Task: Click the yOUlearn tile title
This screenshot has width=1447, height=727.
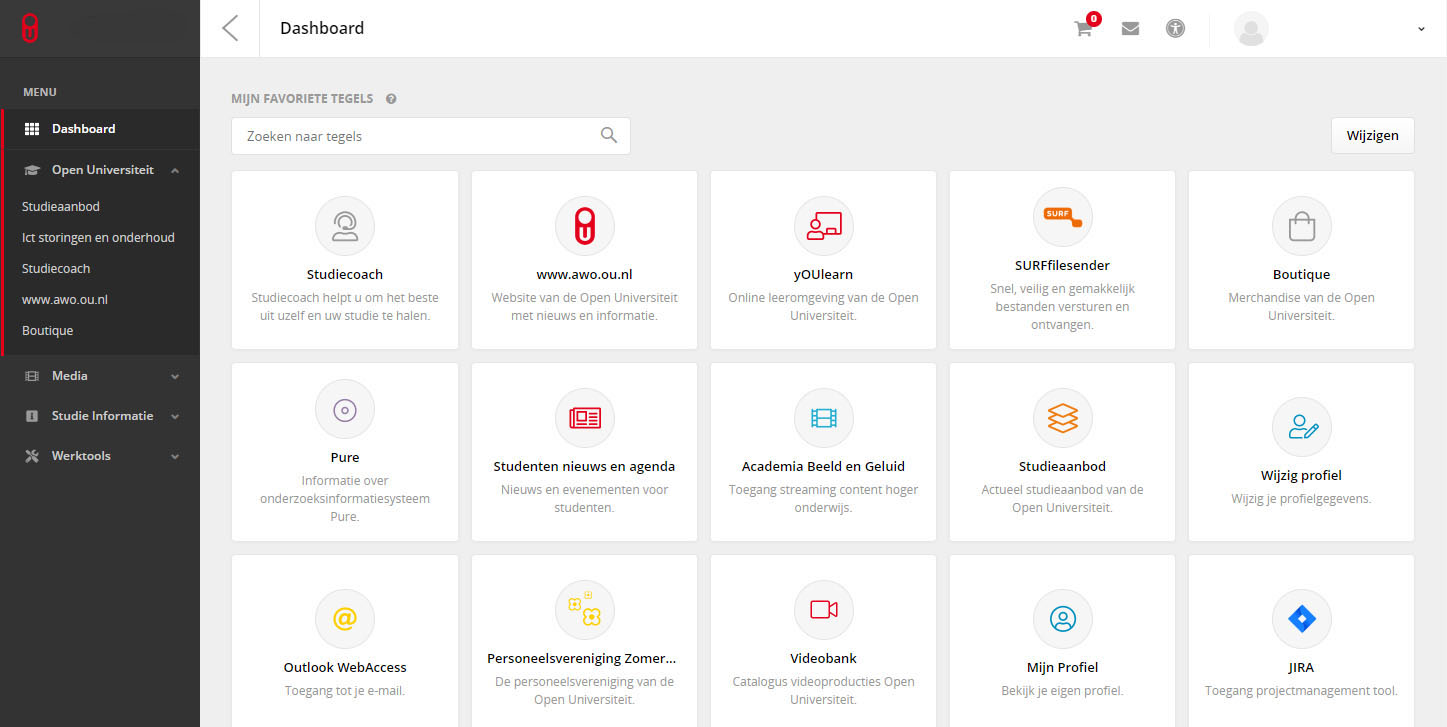Action: pos(823,274)
